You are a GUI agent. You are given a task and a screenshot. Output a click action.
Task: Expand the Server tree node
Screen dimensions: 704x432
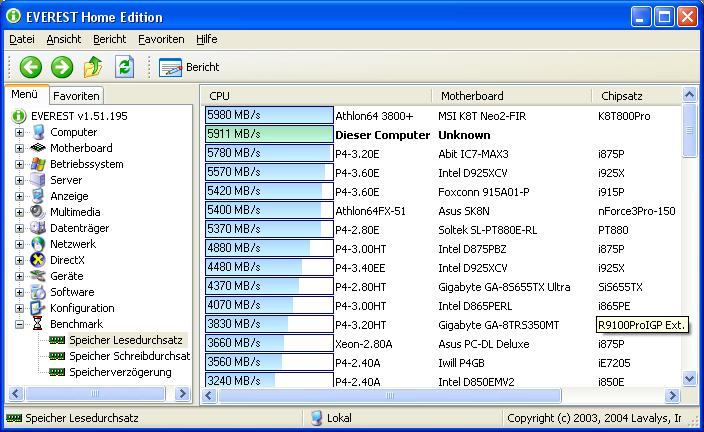19,181
